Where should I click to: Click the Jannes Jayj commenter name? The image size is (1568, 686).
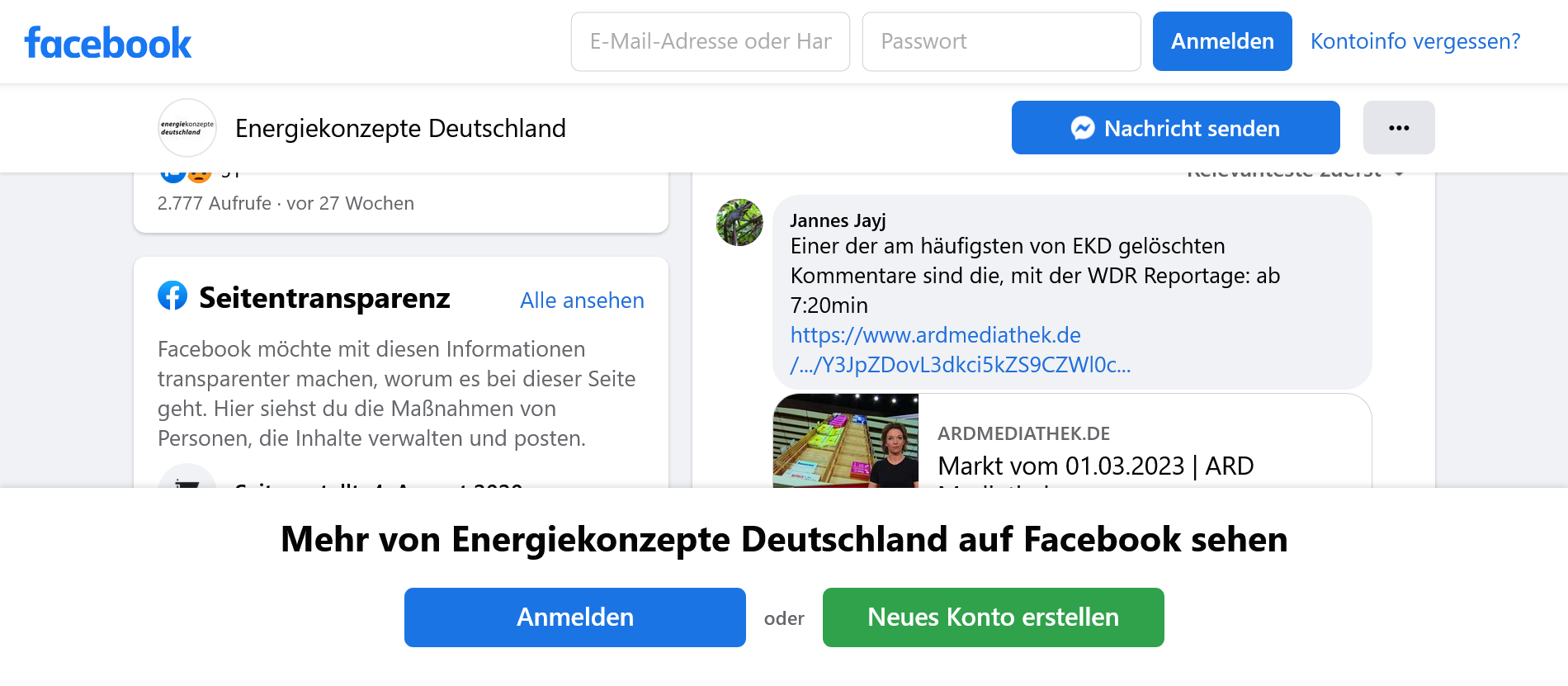click(x=838, y=220)
